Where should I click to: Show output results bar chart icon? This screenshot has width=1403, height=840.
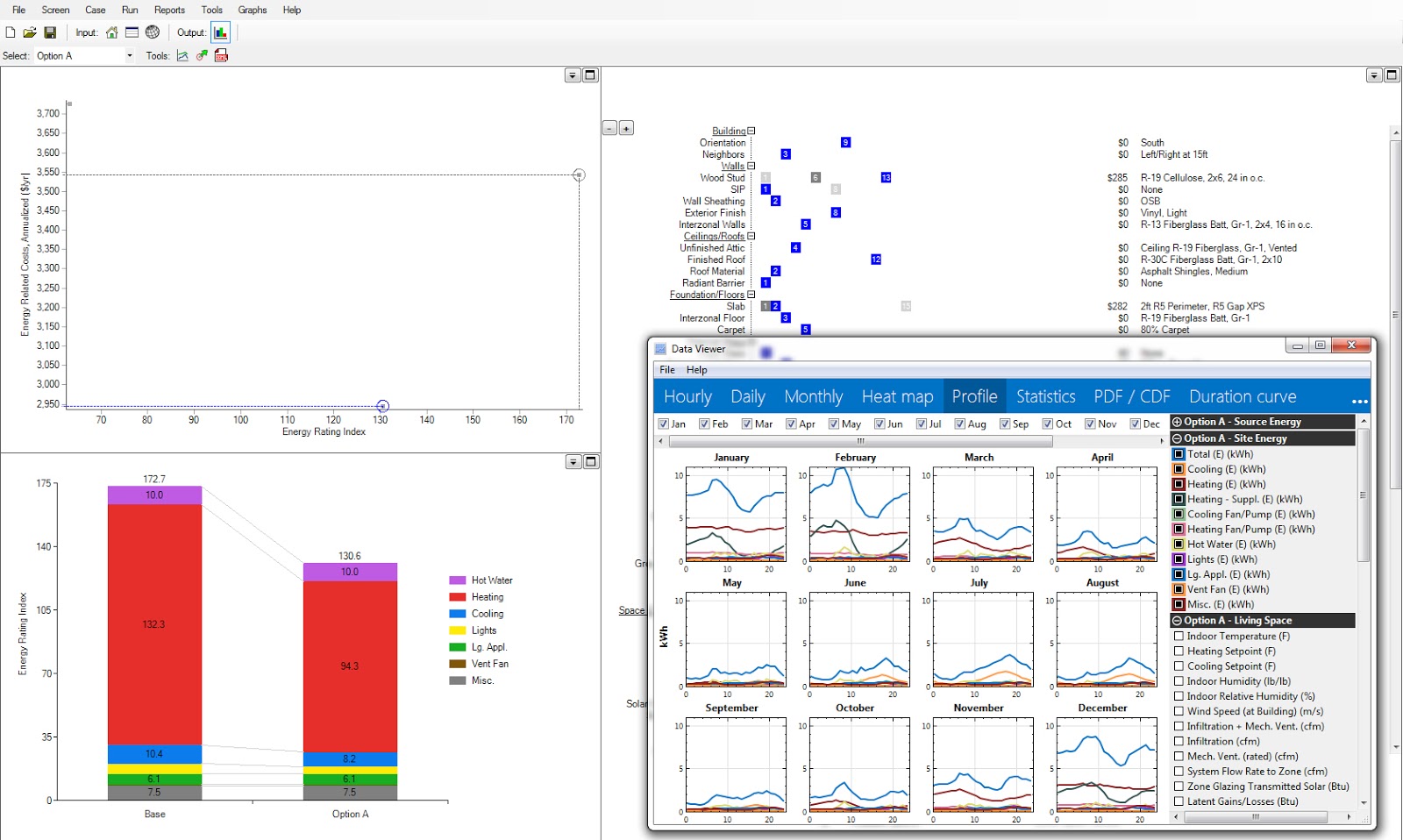click(220, 32)
